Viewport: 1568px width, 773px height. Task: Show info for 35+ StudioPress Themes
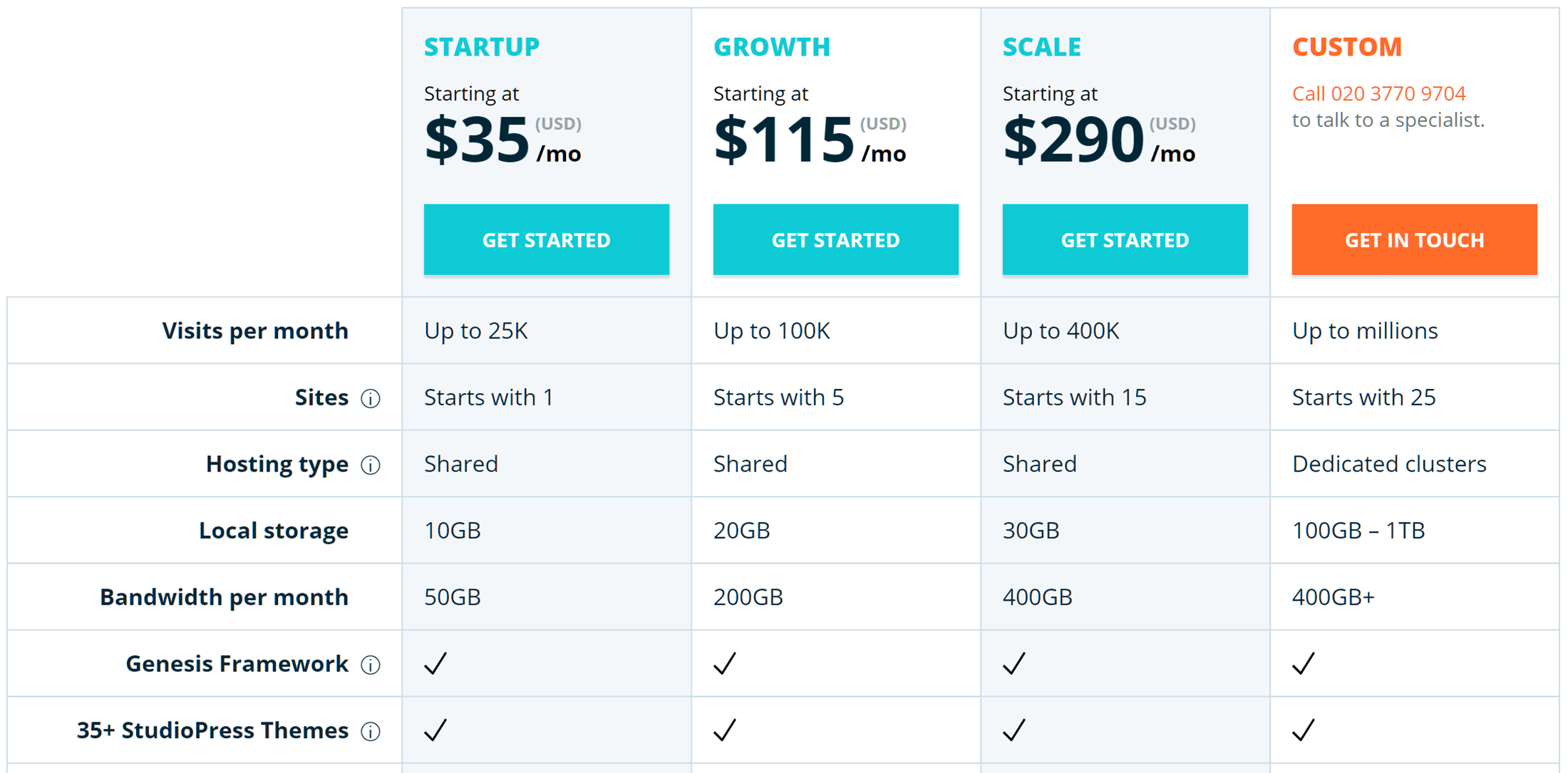tap(370, 731)
